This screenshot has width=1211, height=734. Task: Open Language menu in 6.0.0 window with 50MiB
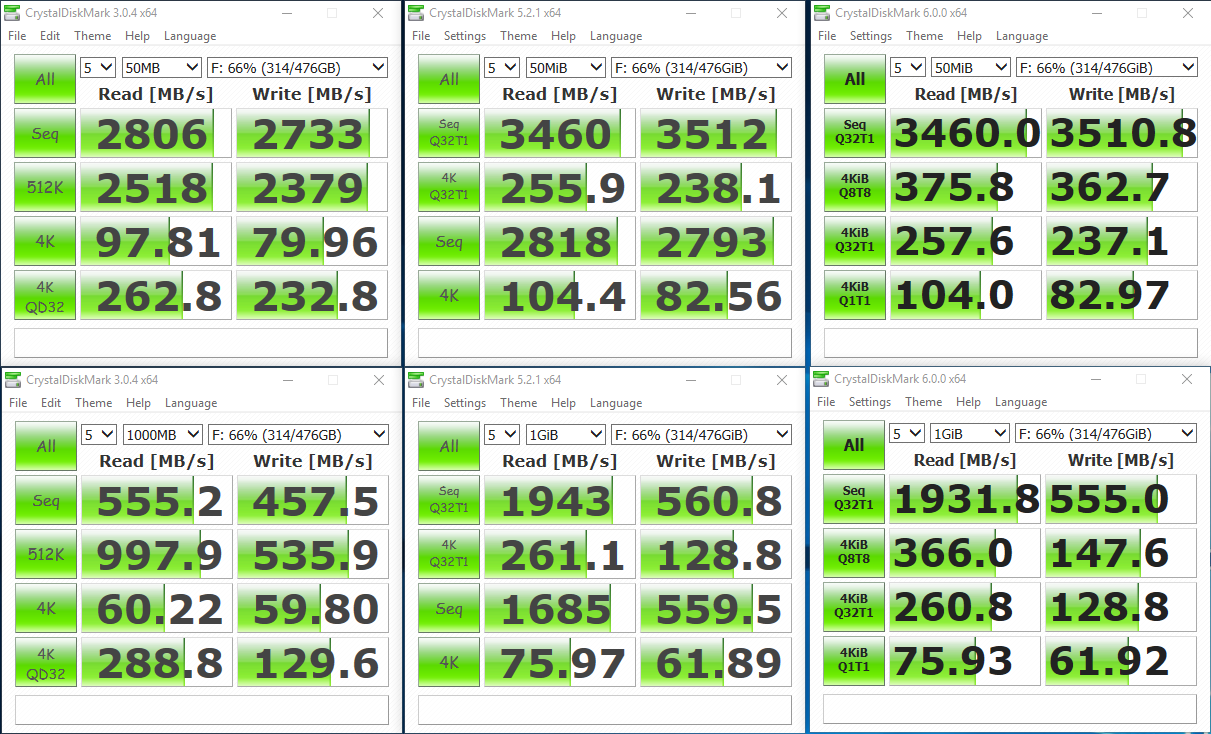[x=1021, y=36]
